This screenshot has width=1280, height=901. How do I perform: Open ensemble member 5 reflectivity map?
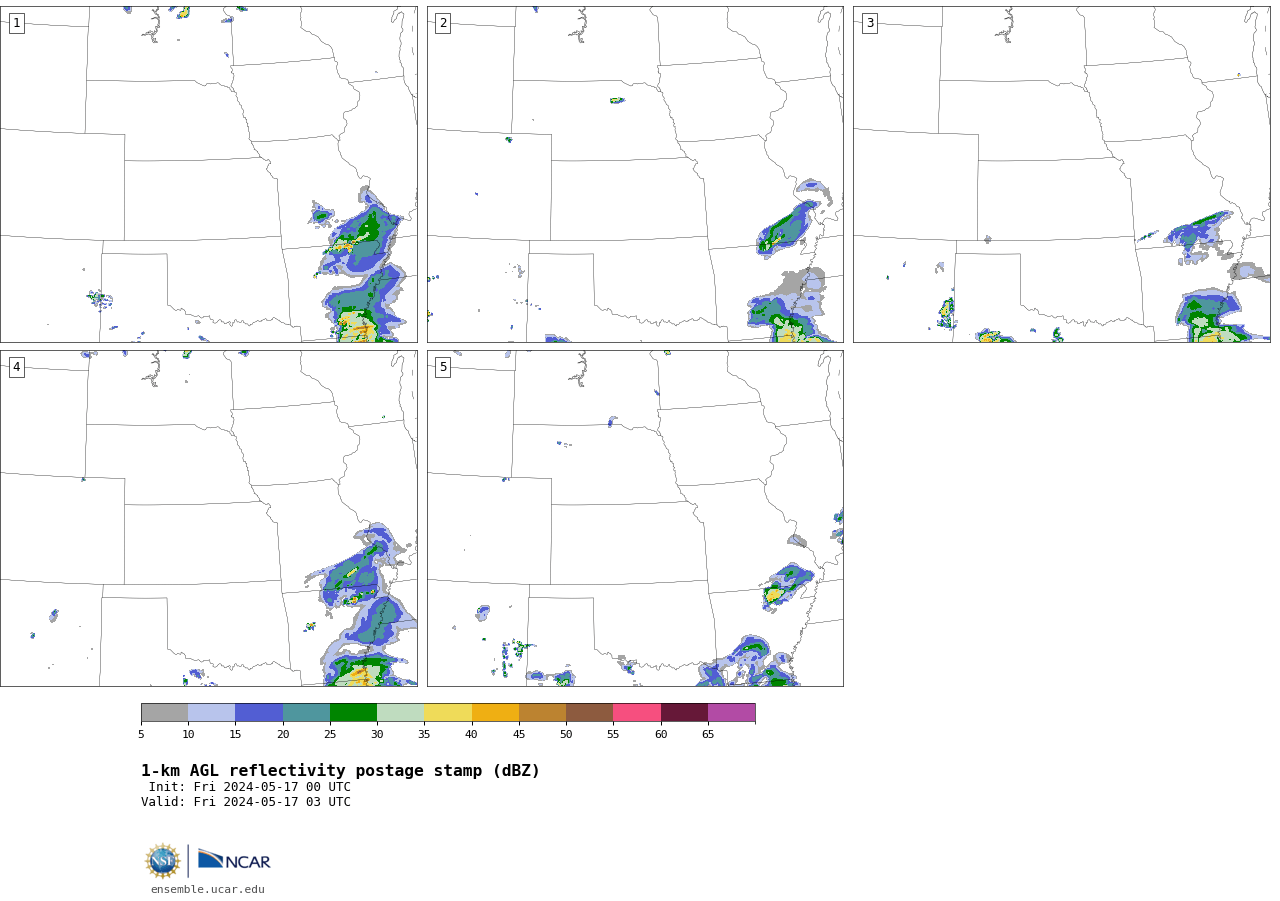(635, 518)
